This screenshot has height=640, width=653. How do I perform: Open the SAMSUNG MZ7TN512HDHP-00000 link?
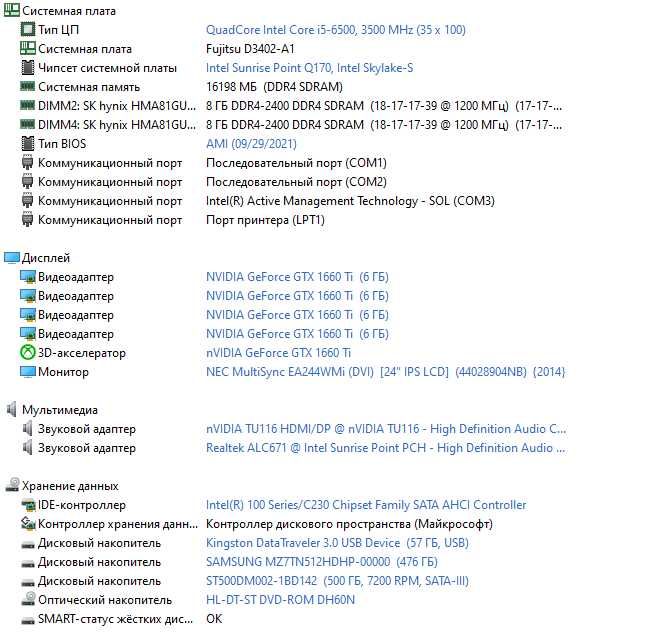322,562
